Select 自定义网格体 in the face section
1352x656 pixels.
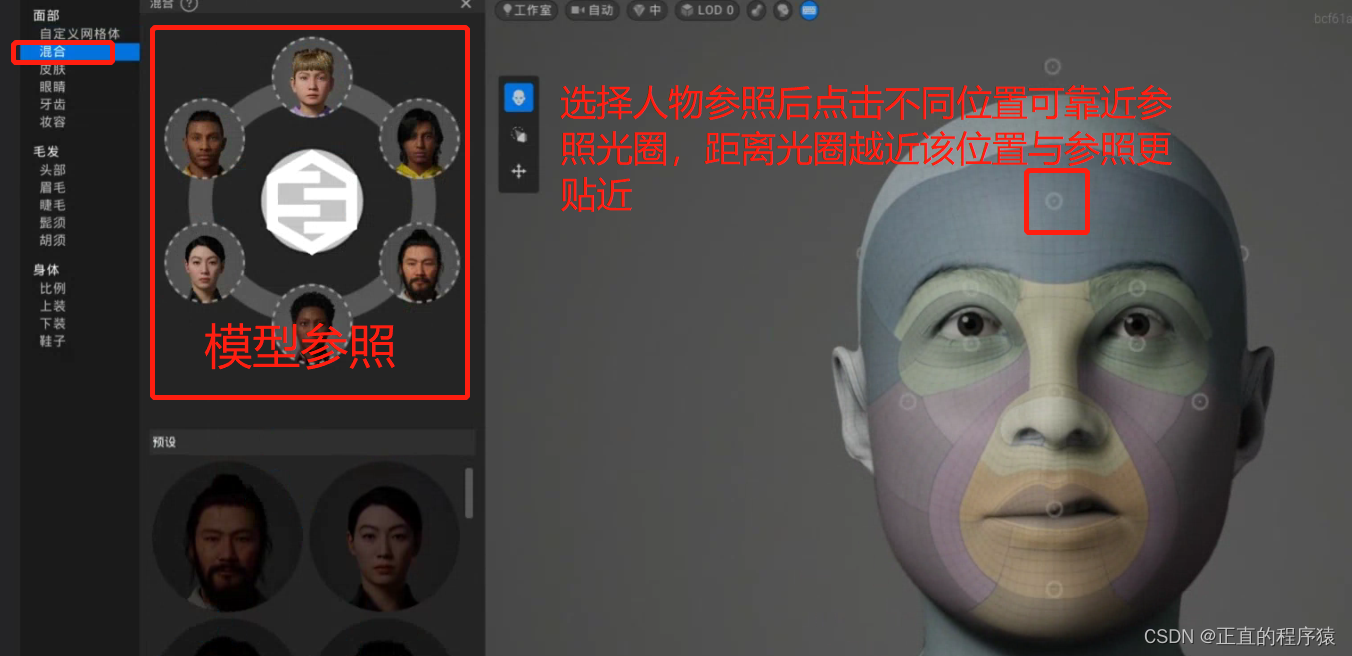pyautogui.click(x=79, y=34)
